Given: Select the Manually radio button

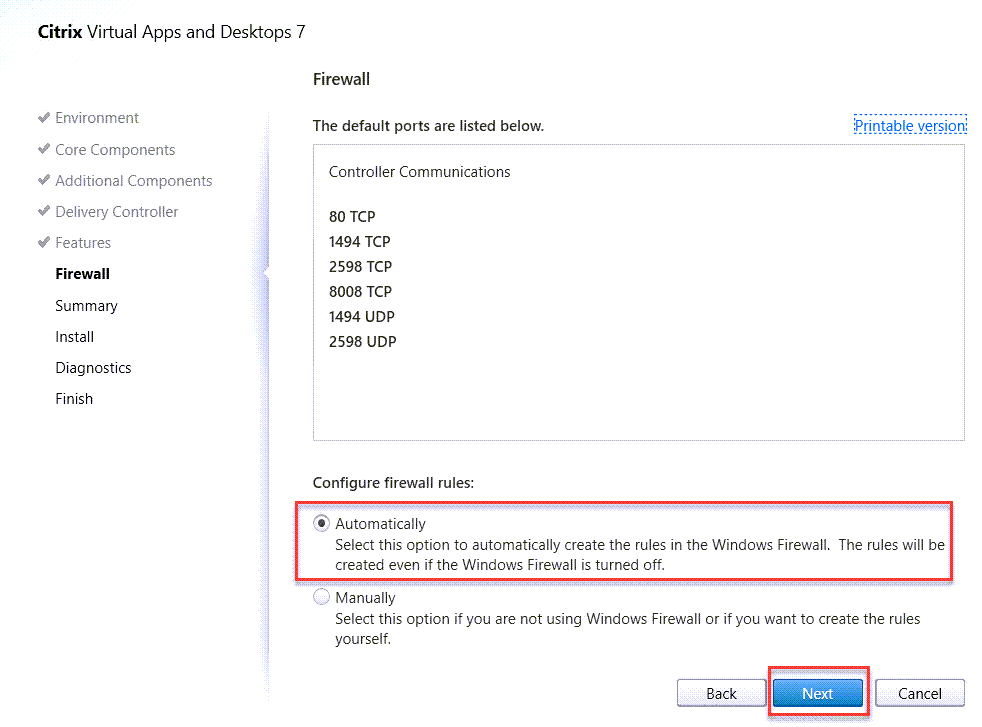Looking at the screenshot, I should click(x=321, y=597).
